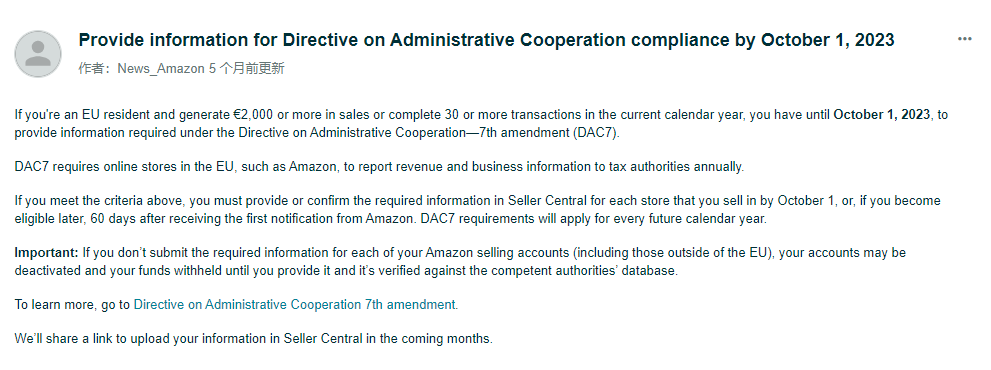Click the 'To learn more, go to' text
Screen dimensions: 991x370
(72, 304)
